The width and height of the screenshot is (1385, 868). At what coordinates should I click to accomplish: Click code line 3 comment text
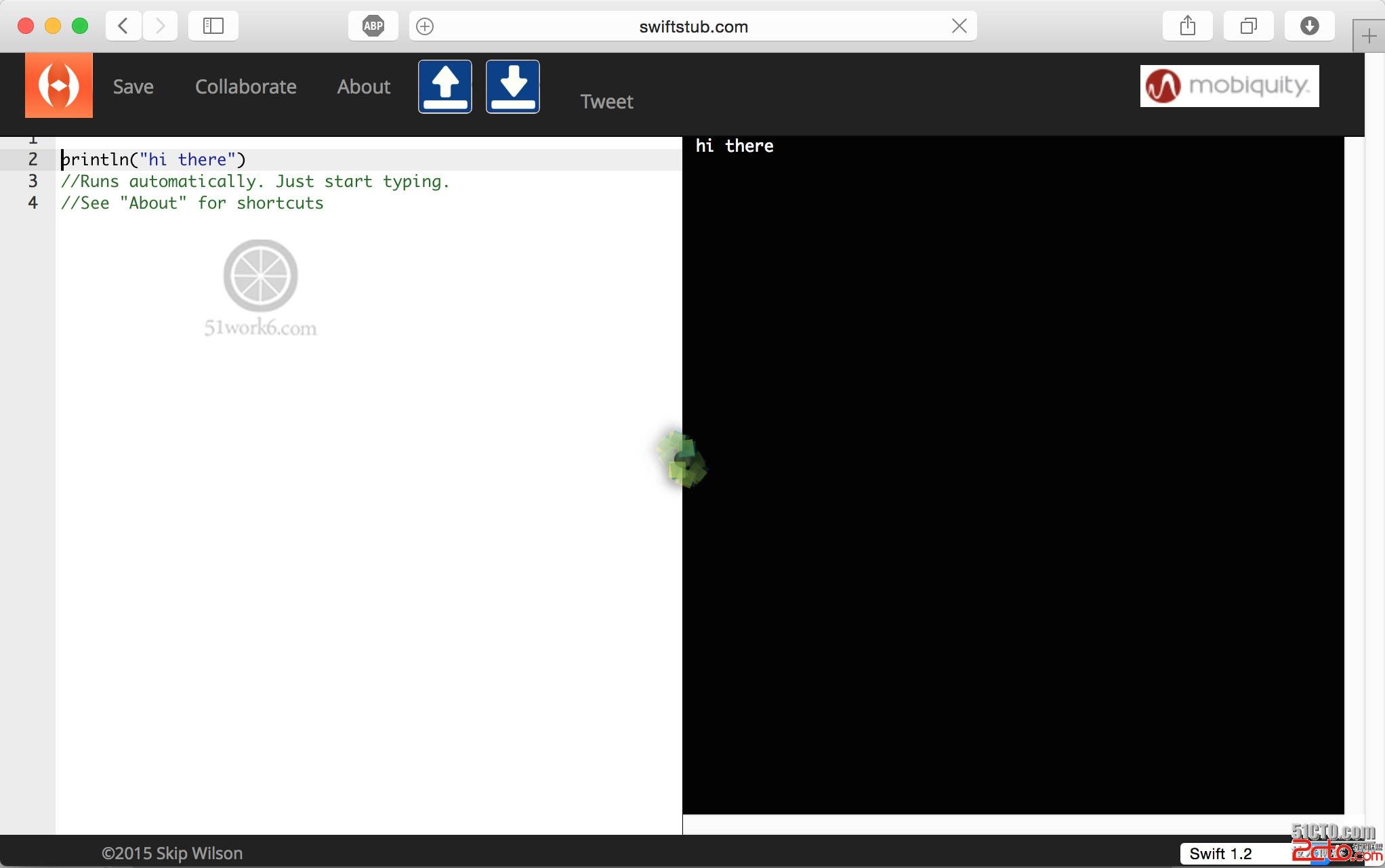pos(255,182)
